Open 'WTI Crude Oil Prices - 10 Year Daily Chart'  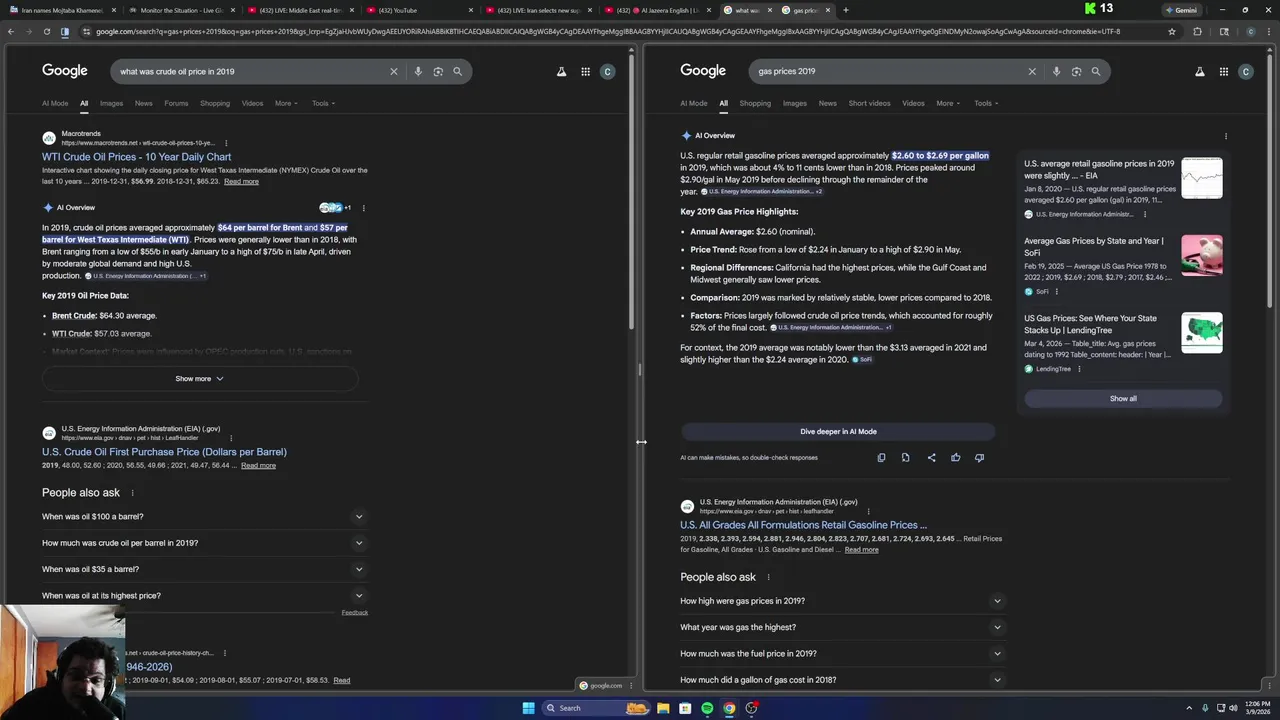point(136,157)
